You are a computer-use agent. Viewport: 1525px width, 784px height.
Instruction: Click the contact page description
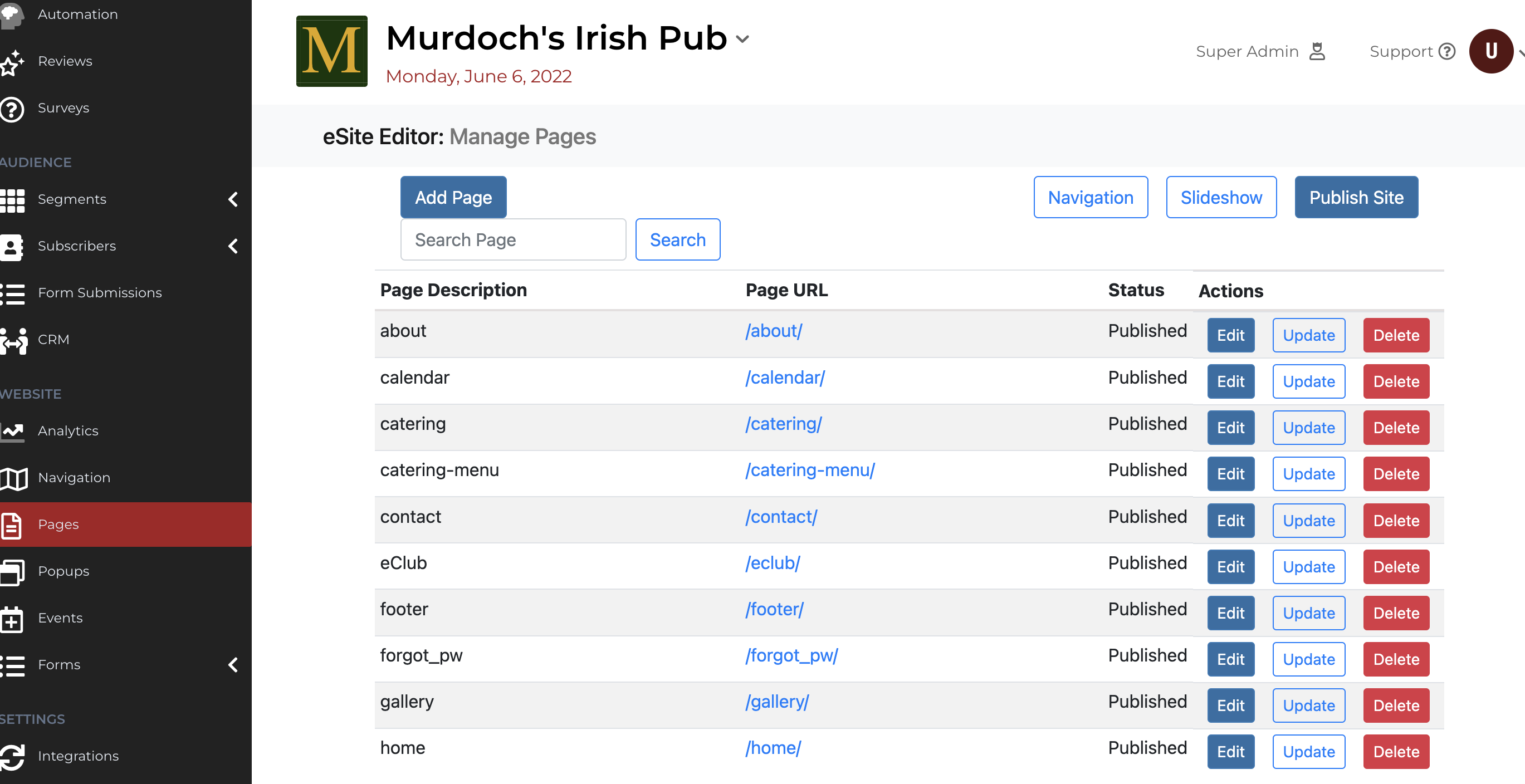pyautogui.click(x=410, y=517)
